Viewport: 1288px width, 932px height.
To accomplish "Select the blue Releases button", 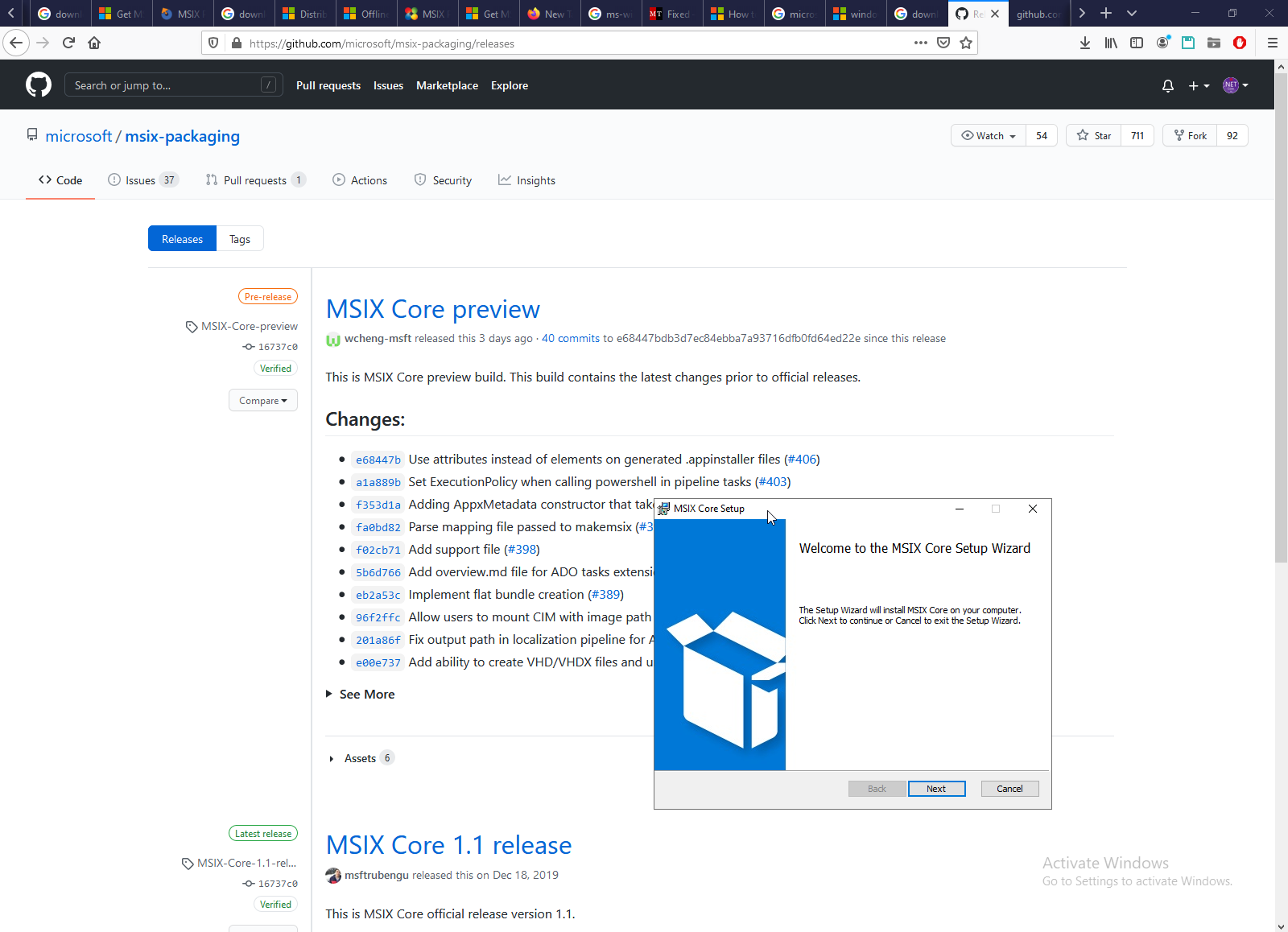I will point(182,239).
